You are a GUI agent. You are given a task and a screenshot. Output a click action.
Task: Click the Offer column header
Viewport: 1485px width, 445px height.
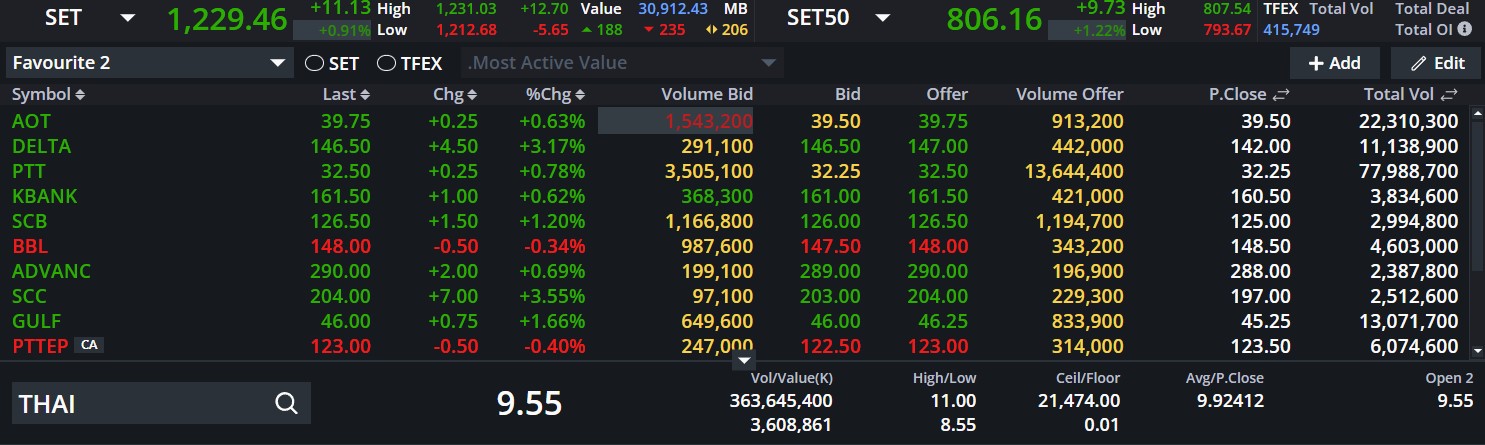(947, 94)
